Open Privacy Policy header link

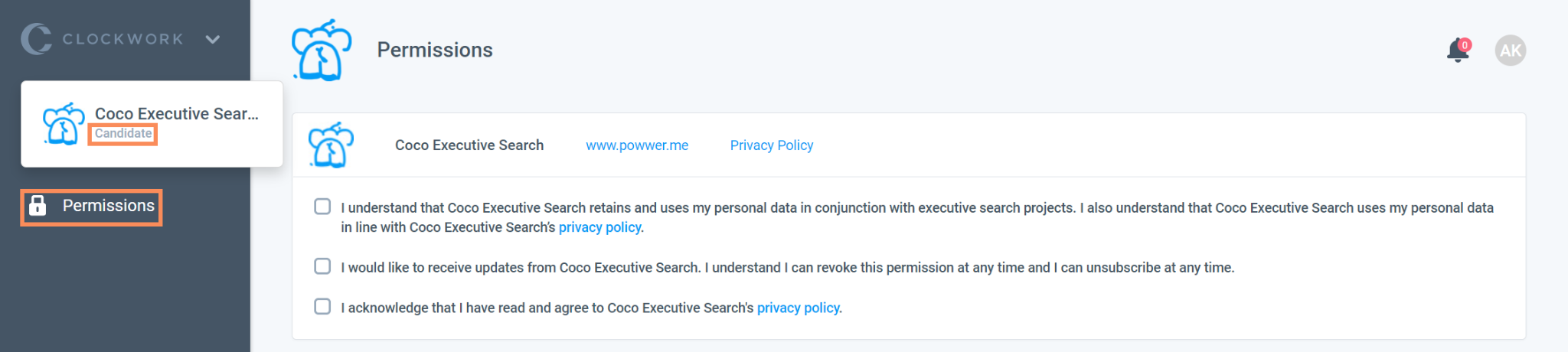coord(771,145)
